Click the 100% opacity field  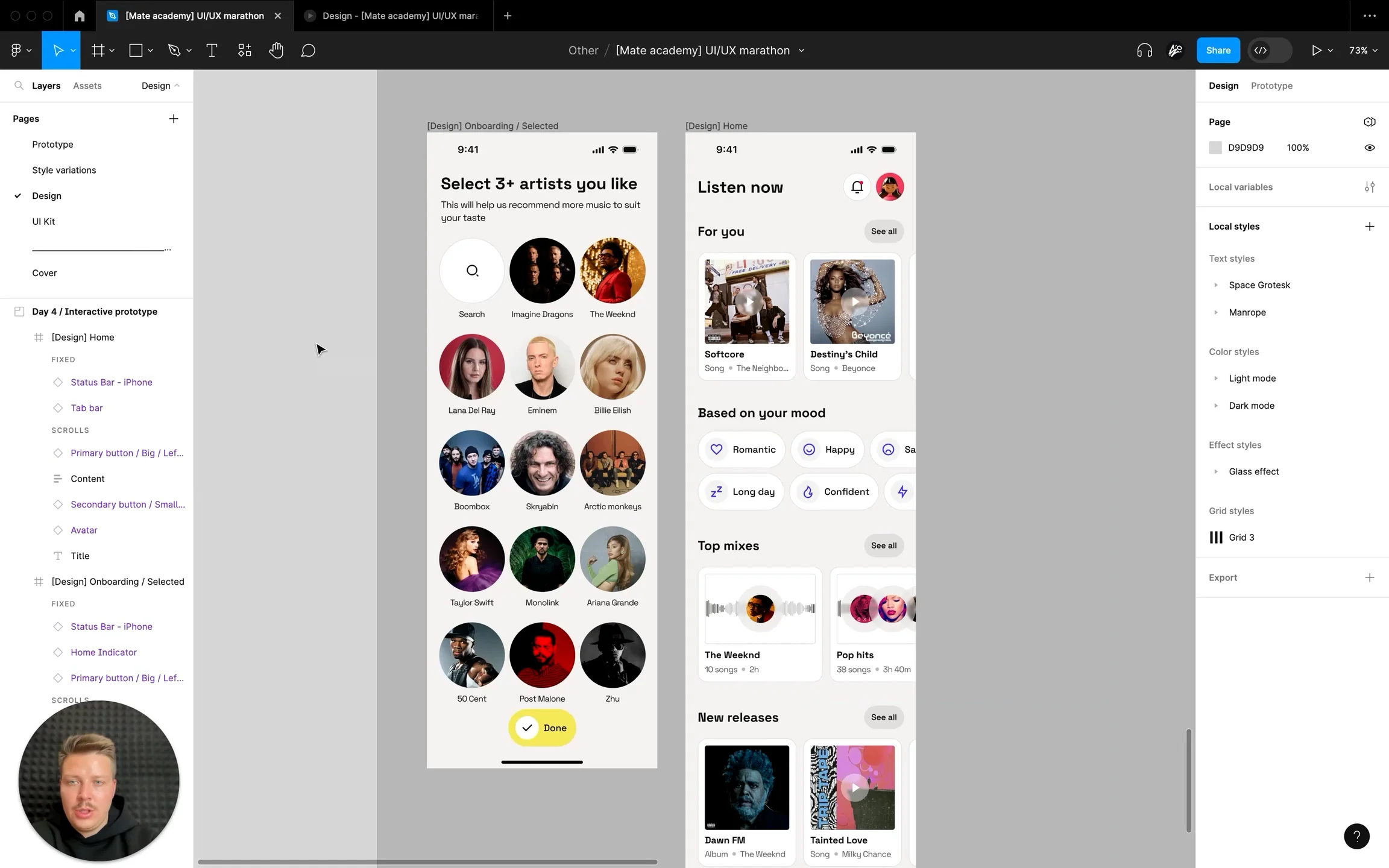pyautogui.click(x=1297, y=148)
